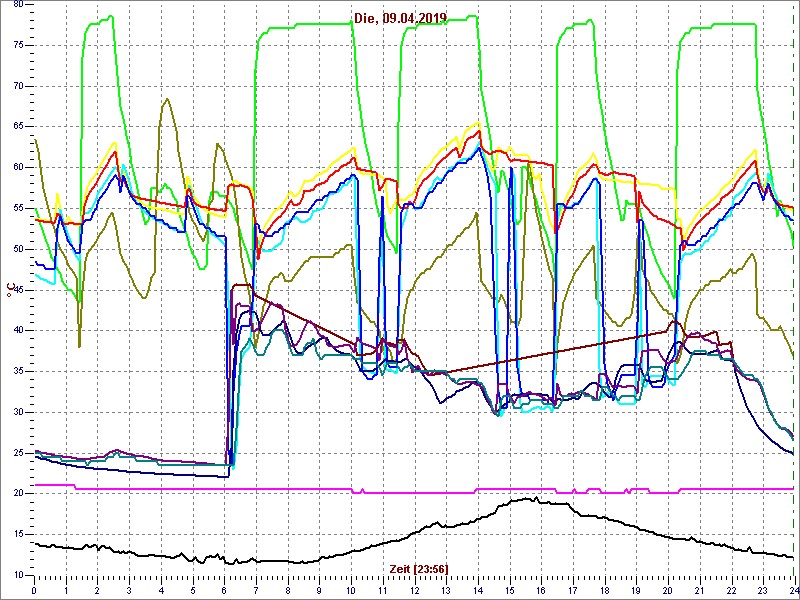Screen dimensions: 800x600
Task: Select hour 3 on the time axis
Action: click(130, 590)
